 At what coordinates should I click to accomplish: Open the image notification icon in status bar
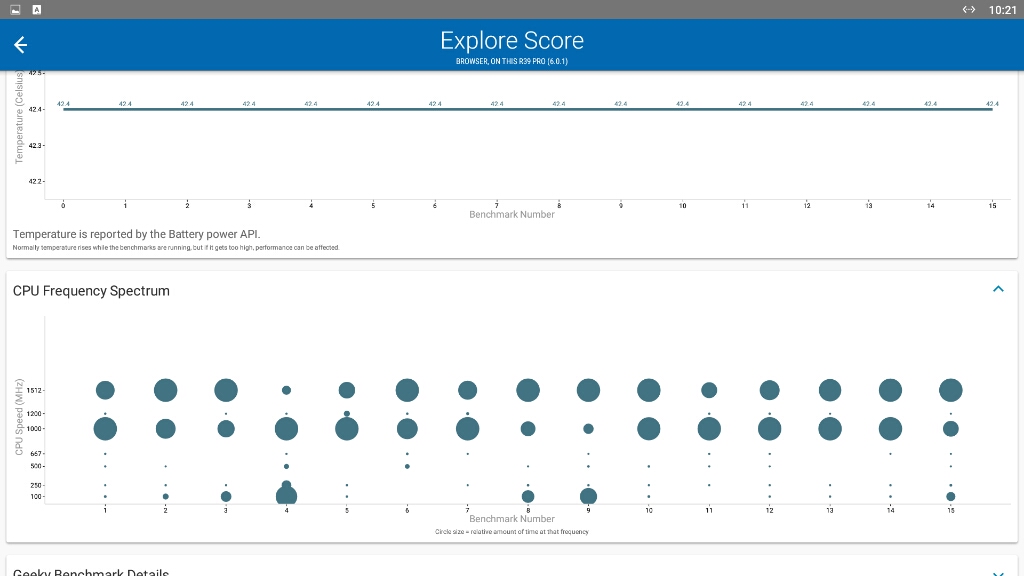[15, 10]
